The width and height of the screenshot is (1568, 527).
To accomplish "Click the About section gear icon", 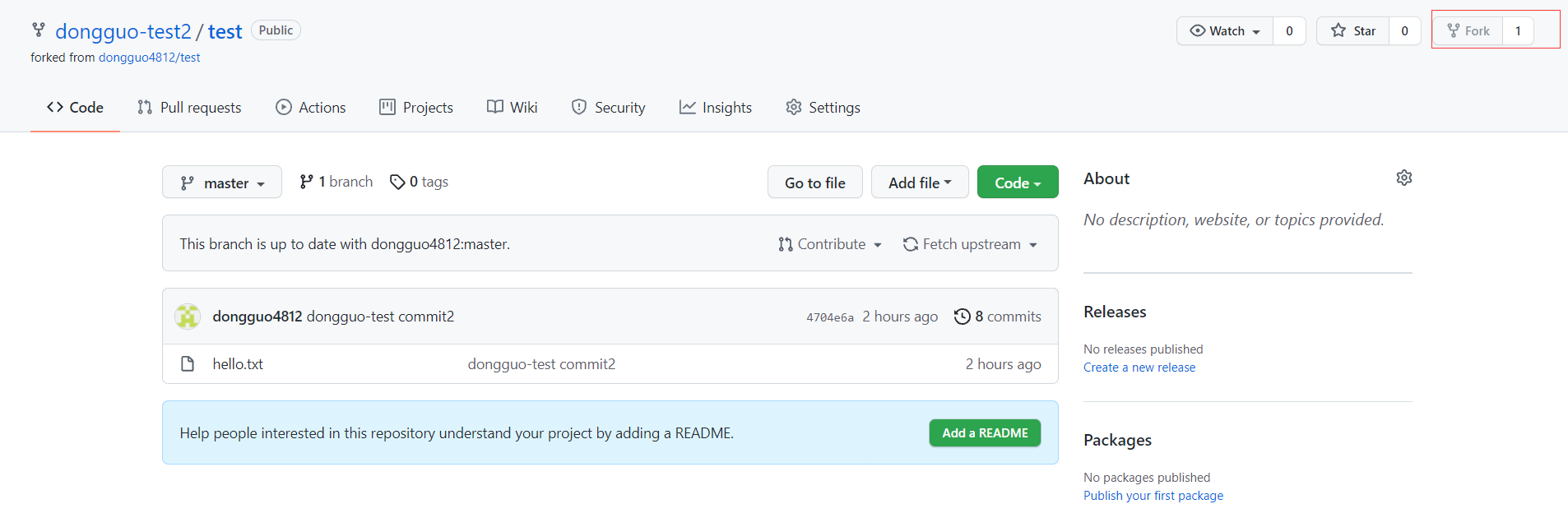I will pos(1403,178).
